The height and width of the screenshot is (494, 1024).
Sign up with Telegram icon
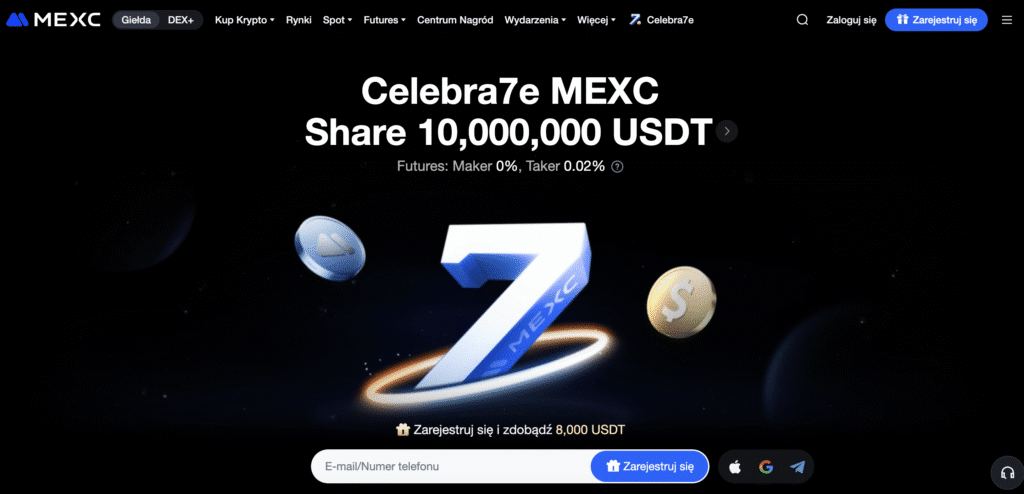(797, 467)
